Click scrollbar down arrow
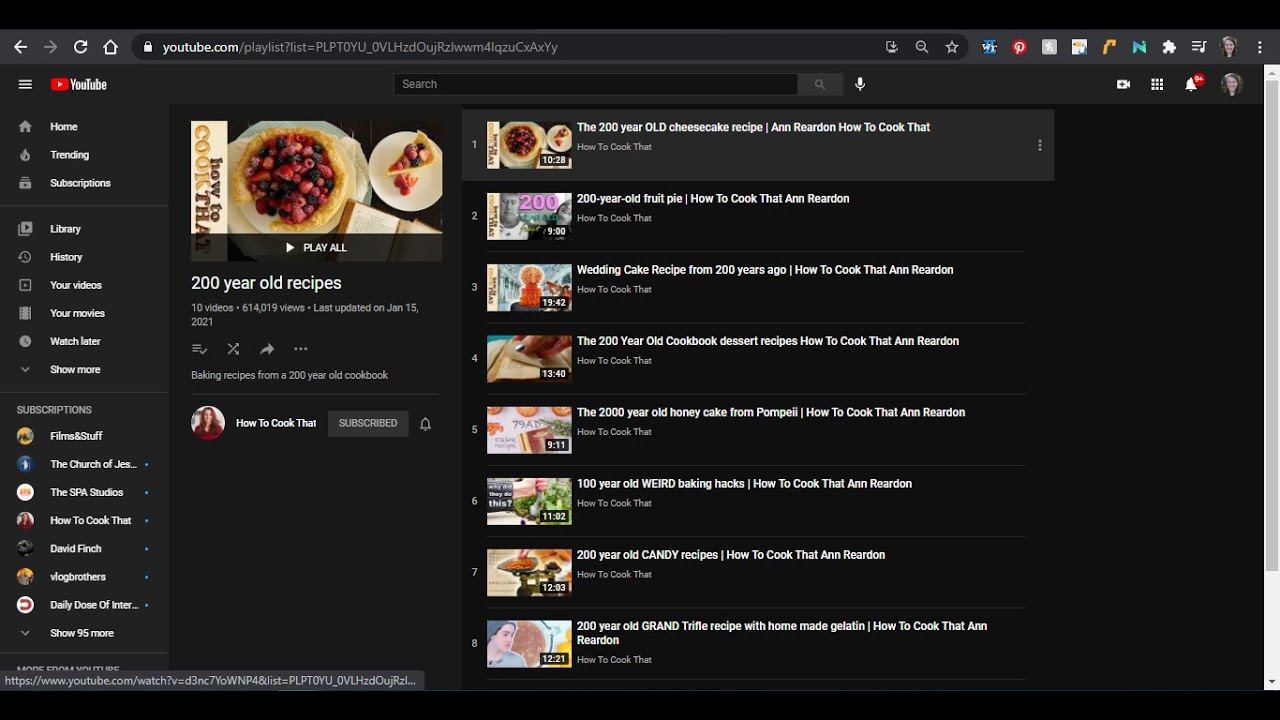 point(1272,682)
